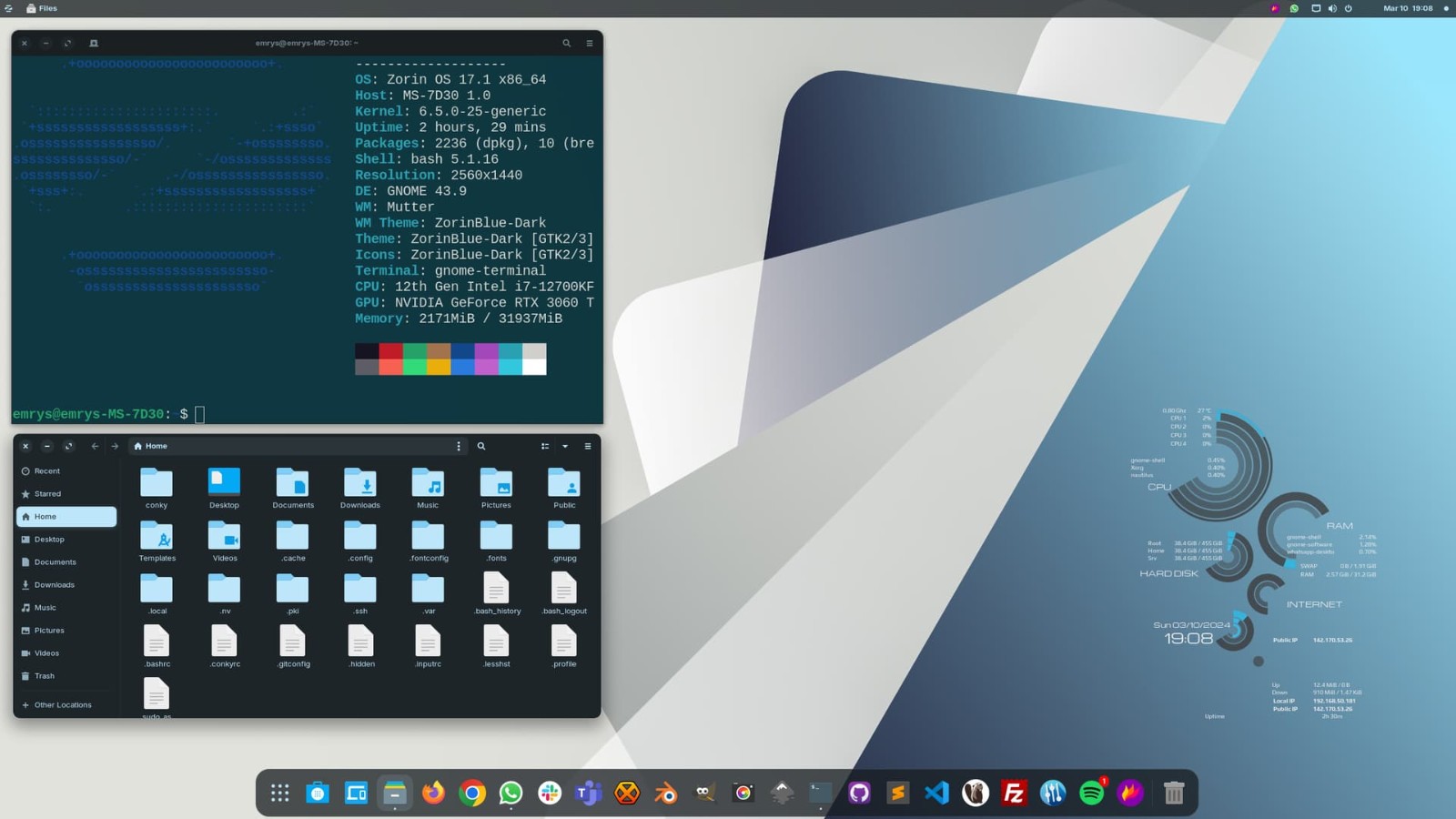Open the Files app menu in top bar
Screen dimensions: 1456x819
tap(42, 8)
